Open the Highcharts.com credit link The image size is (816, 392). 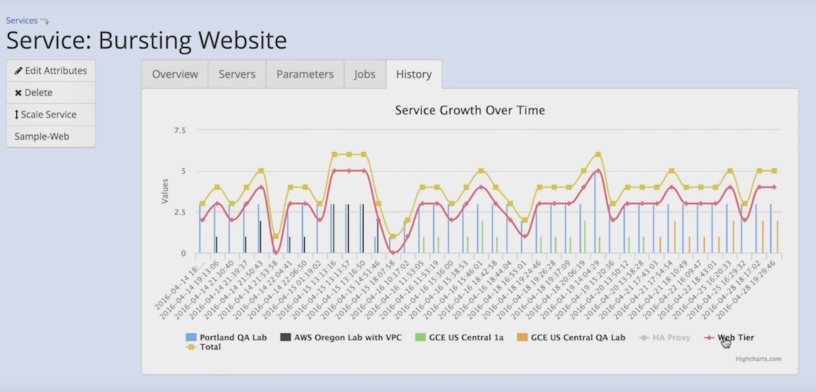pos(758,359)
